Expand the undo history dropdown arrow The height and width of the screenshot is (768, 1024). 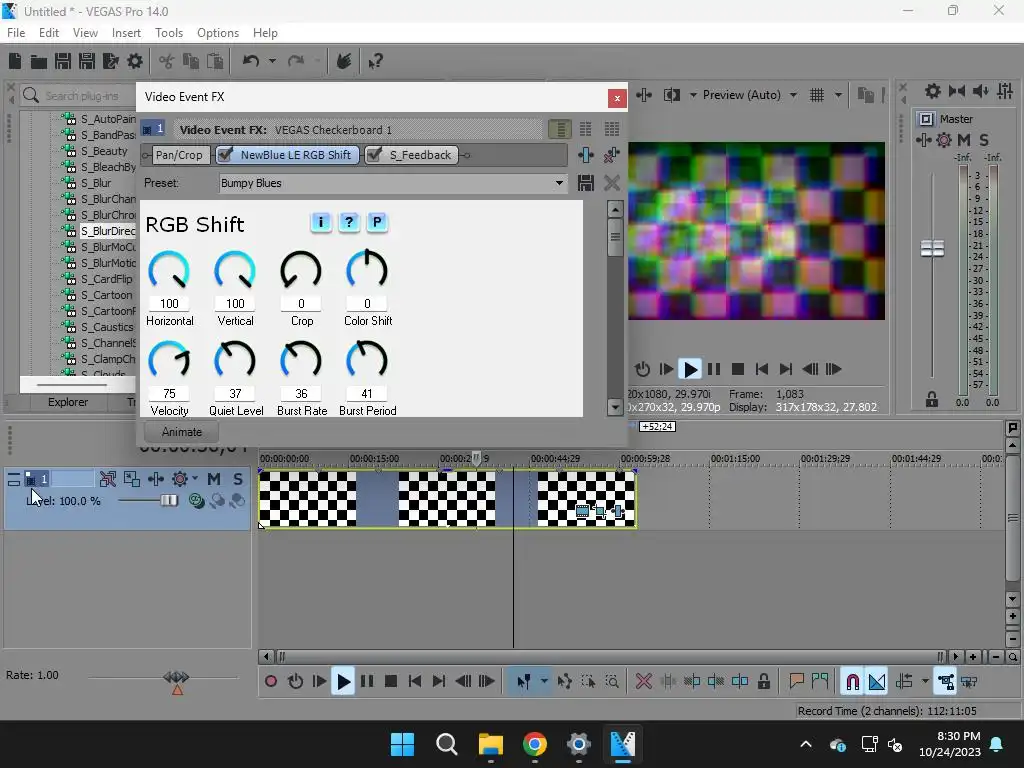click(x=272, y=61)
